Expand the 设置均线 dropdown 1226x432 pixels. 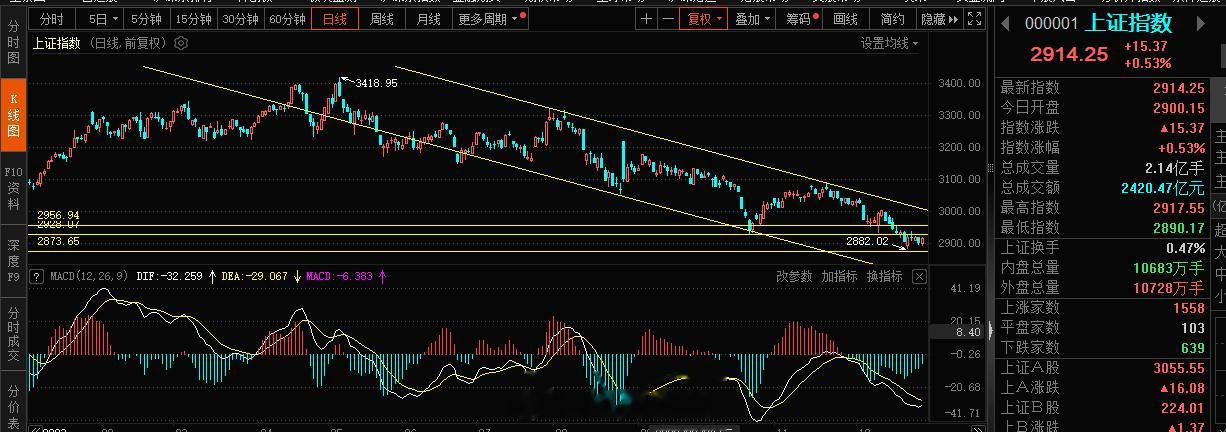point(889,43)
